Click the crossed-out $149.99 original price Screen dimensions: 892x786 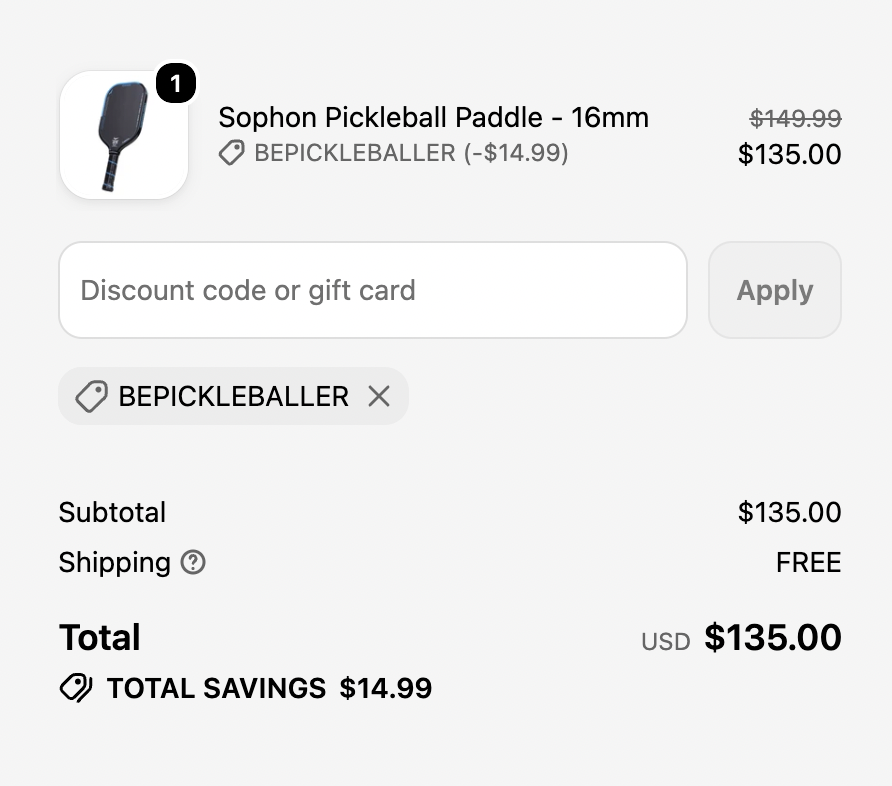tap(795, 118)
